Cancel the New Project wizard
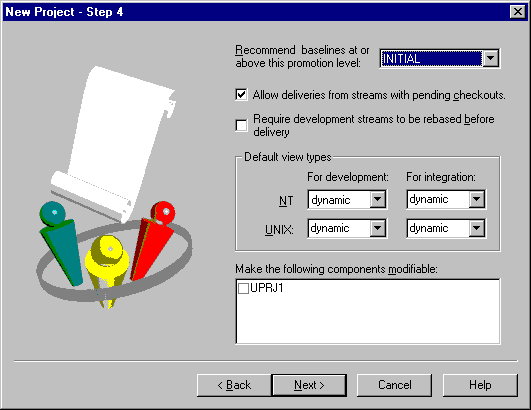The height and width of the screenshot is (410, 531). (x=395, y=385)
